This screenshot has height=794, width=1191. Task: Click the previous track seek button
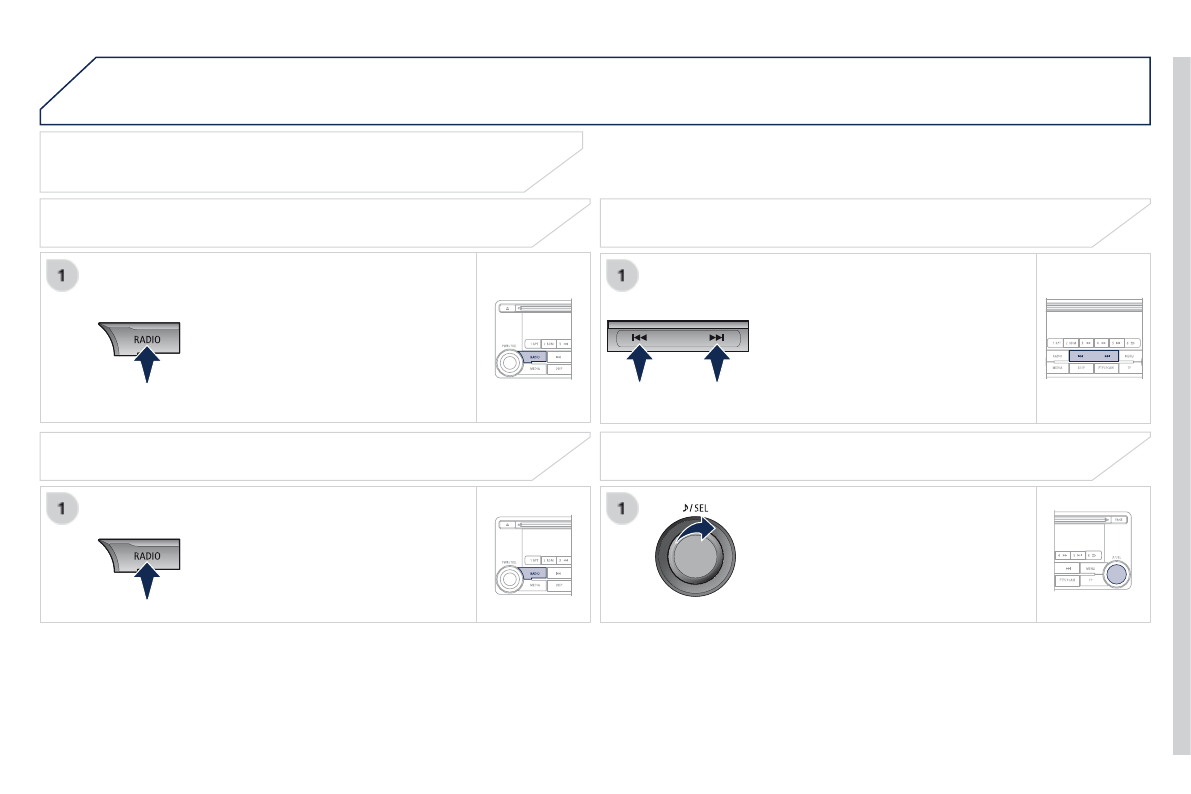pos(640,338)
